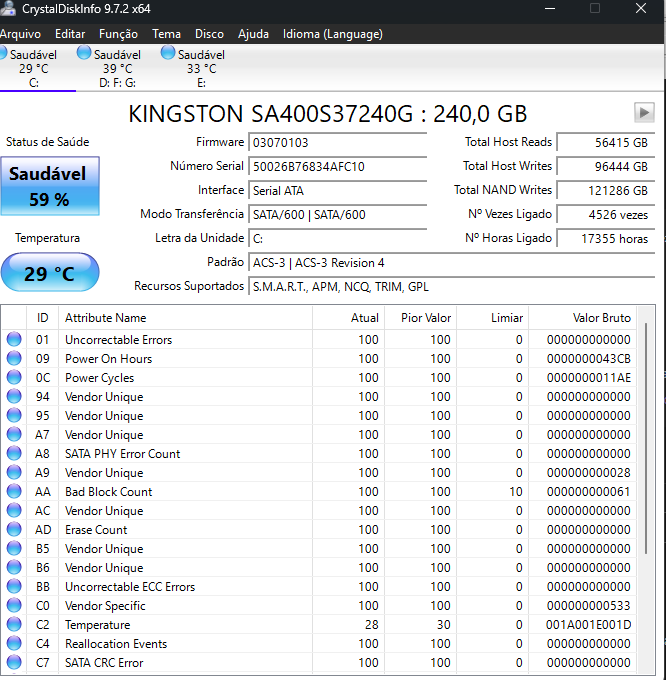The height and width of the screenshot is (680, 666).
Task: Minimize the CrystalDiskInfo window
Action: [x=550, y=8]
